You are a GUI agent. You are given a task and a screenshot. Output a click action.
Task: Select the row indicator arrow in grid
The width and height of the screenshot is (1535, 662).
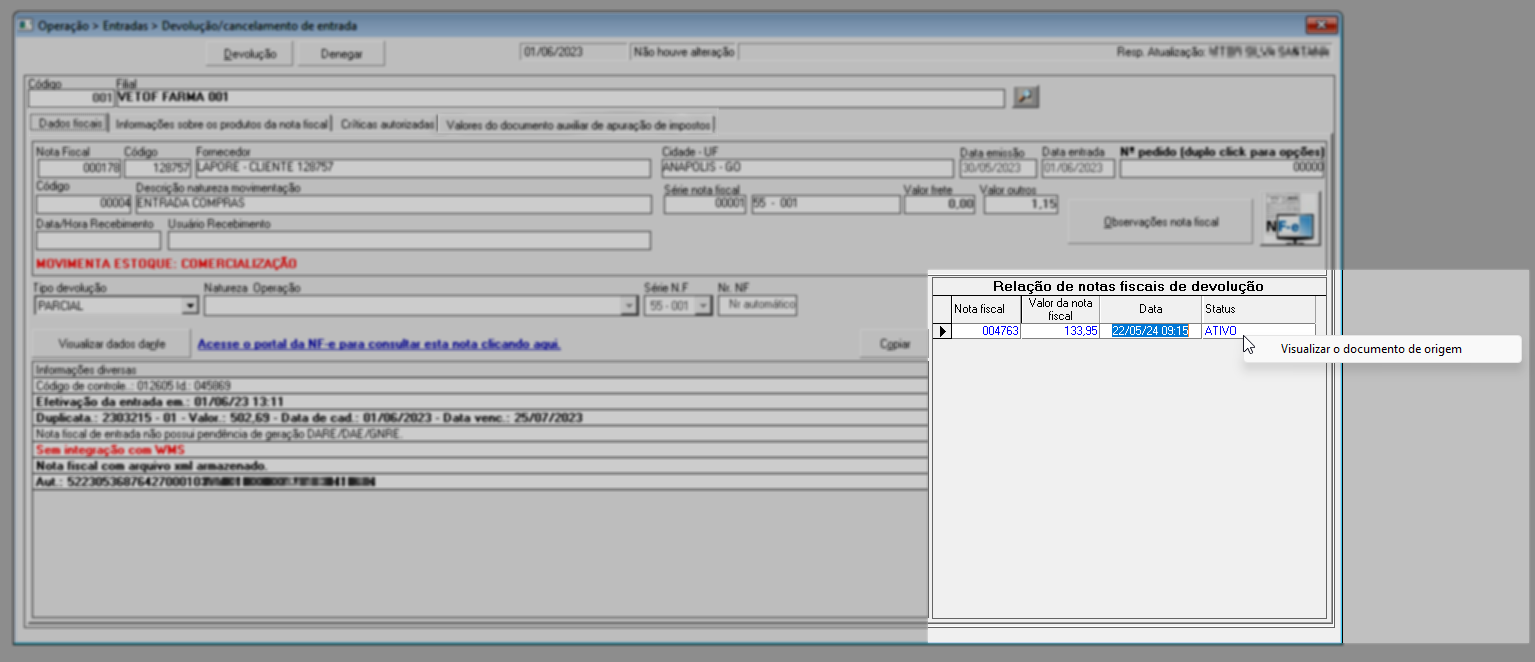point(942,331)
